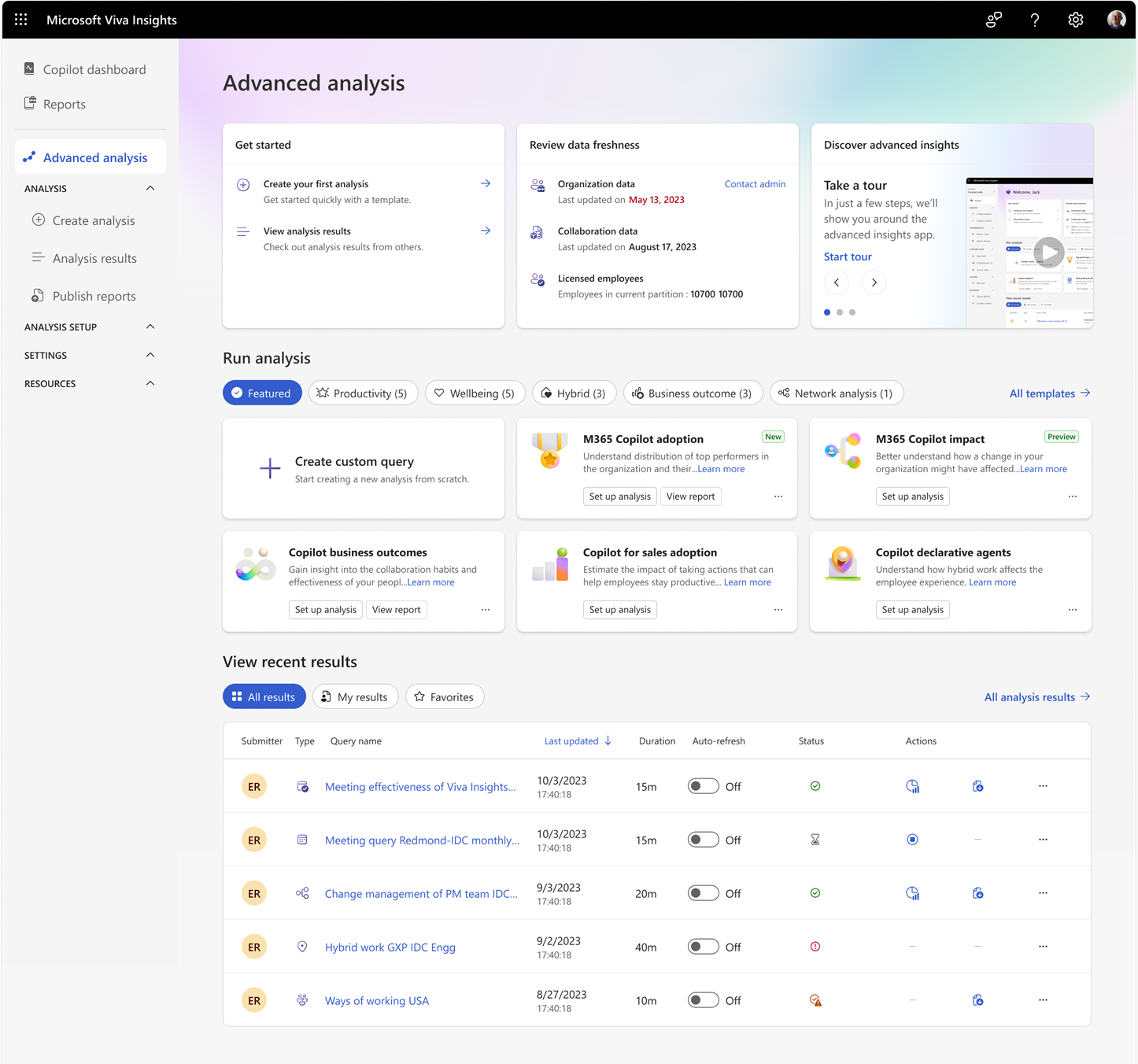Viewport: 1138px width, 1064px height.
Task: Click the feedback people icon in header
Action: tap(994, 20)
